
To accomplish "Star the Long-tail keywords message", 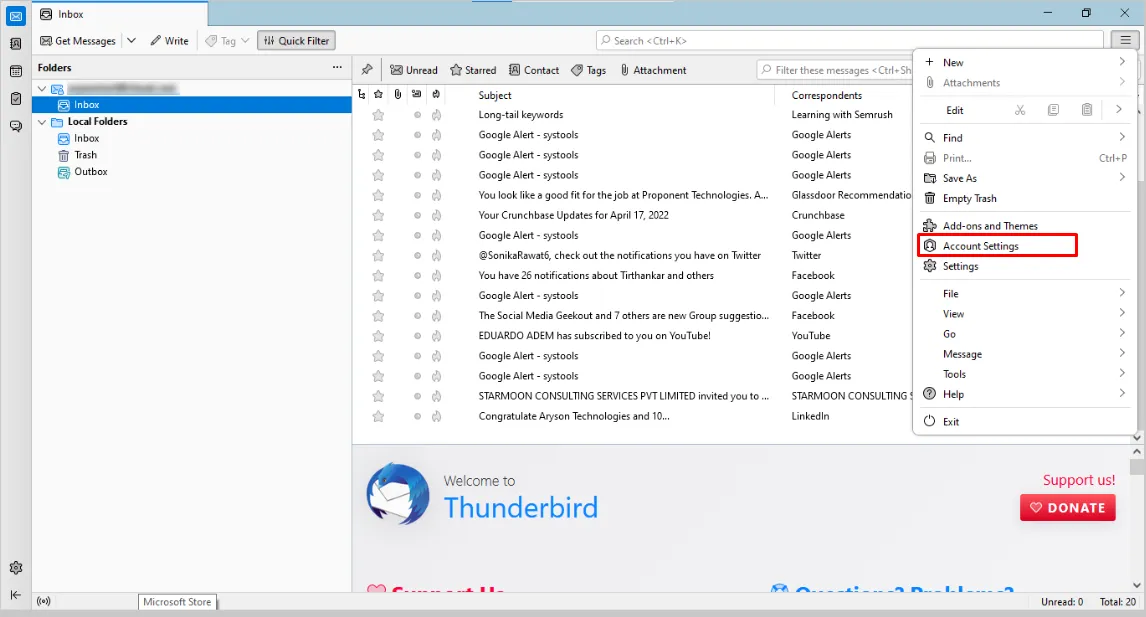I will [x=378, y=115].
